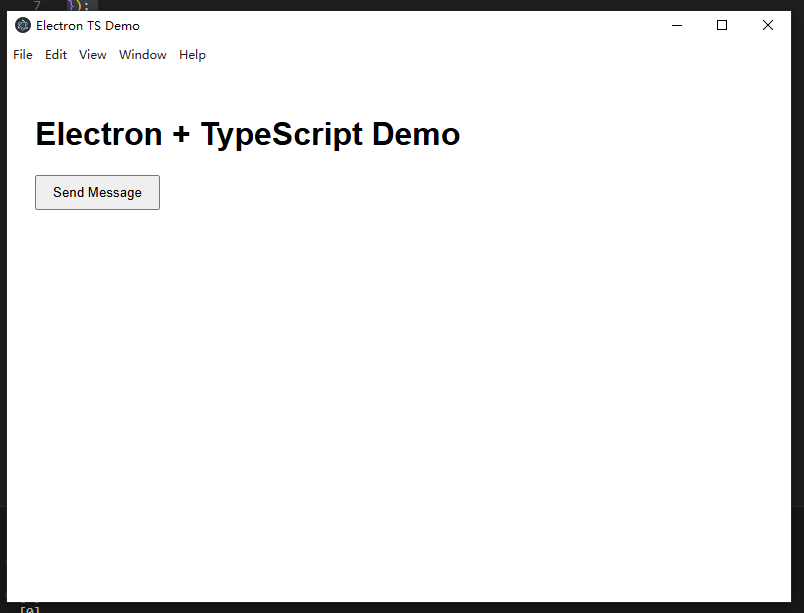The image size is (804, 613).
Task: Maximize the Electron TS Demo window
Action: [722, 25]
